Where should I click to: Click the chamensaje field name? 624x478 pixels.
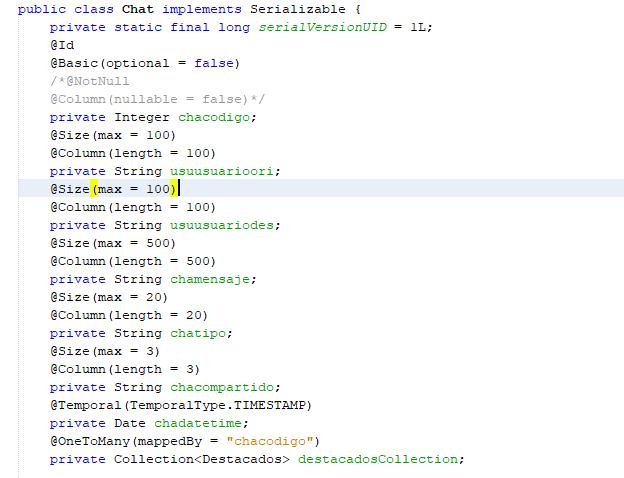pos(210,279)
